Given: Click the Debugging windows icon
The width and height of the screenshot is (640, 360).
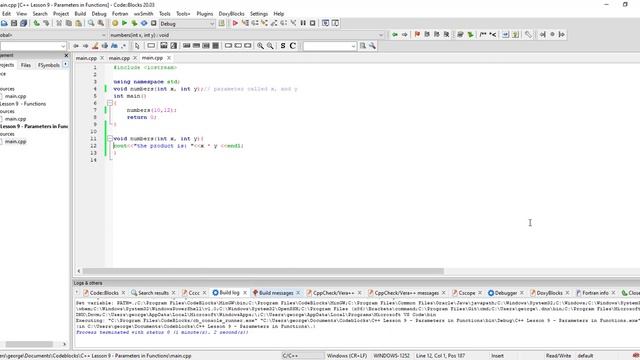Looking at the screenshot, I should pos(325,23).
